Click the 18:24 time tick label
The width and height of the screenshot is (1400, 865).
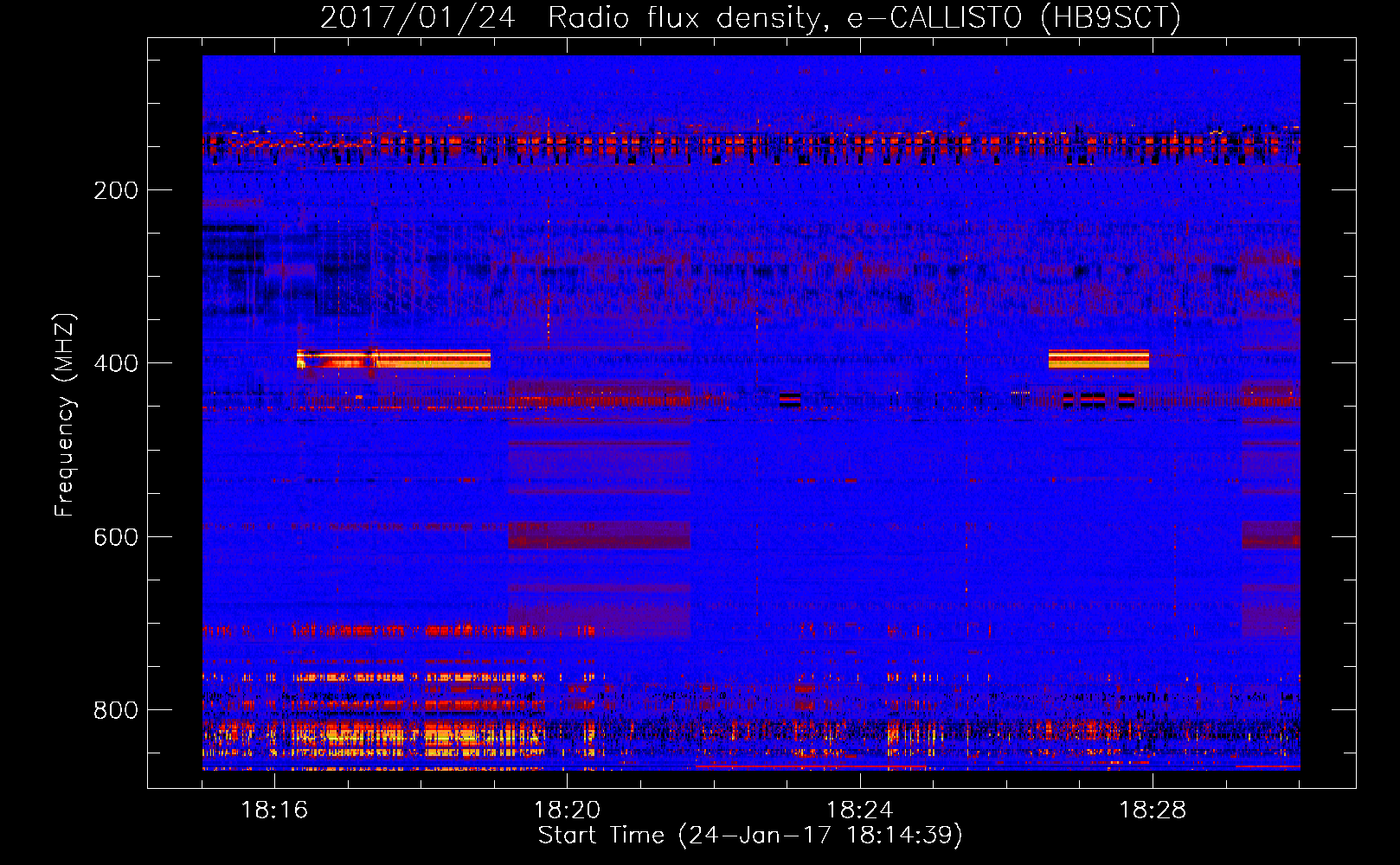tap(860, 811)
